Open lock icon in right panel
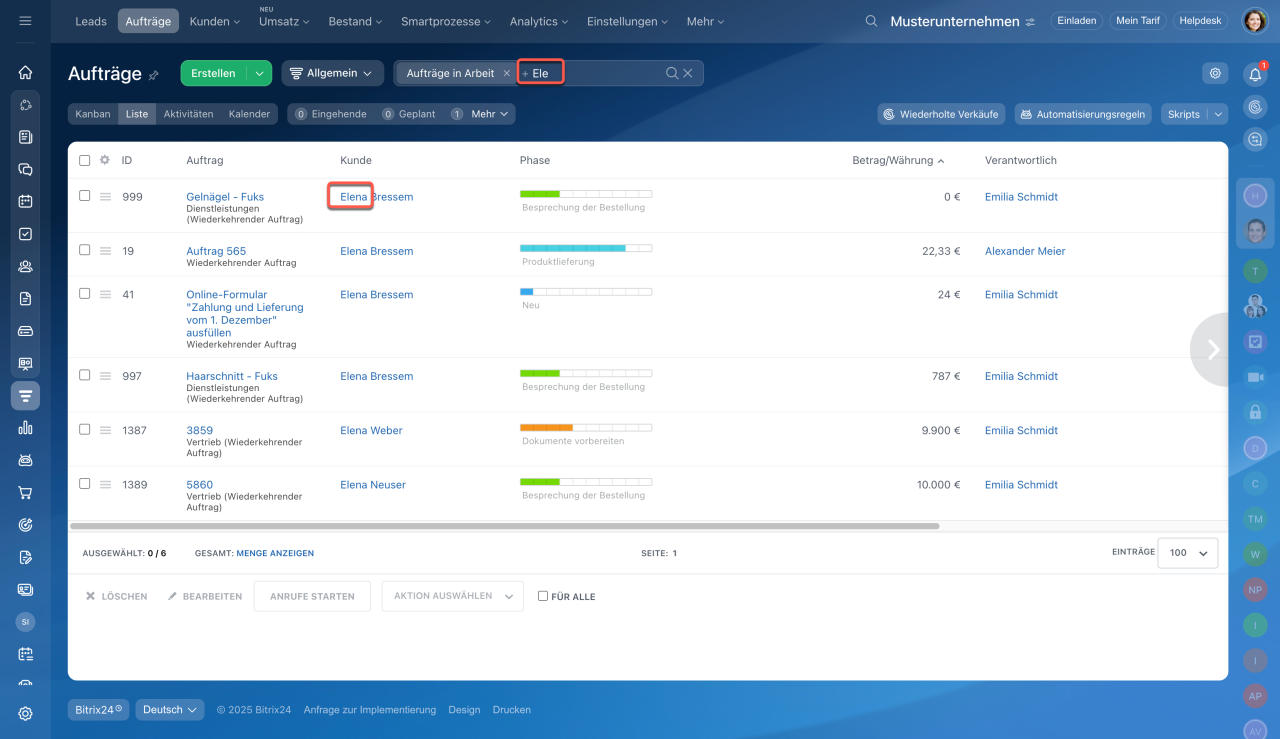Viewport: 1280px width, 739px height. [1255, 411]
